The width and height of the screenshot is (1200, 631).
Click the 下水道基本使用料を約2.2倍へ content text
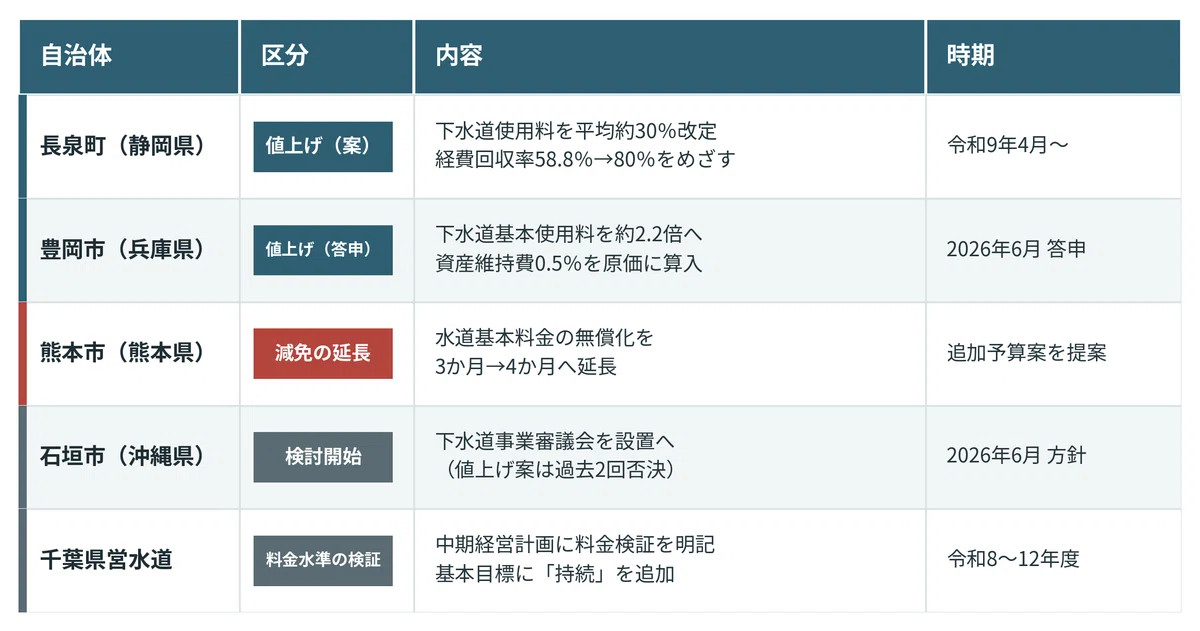pyautogui.click(x=570, y=236)
